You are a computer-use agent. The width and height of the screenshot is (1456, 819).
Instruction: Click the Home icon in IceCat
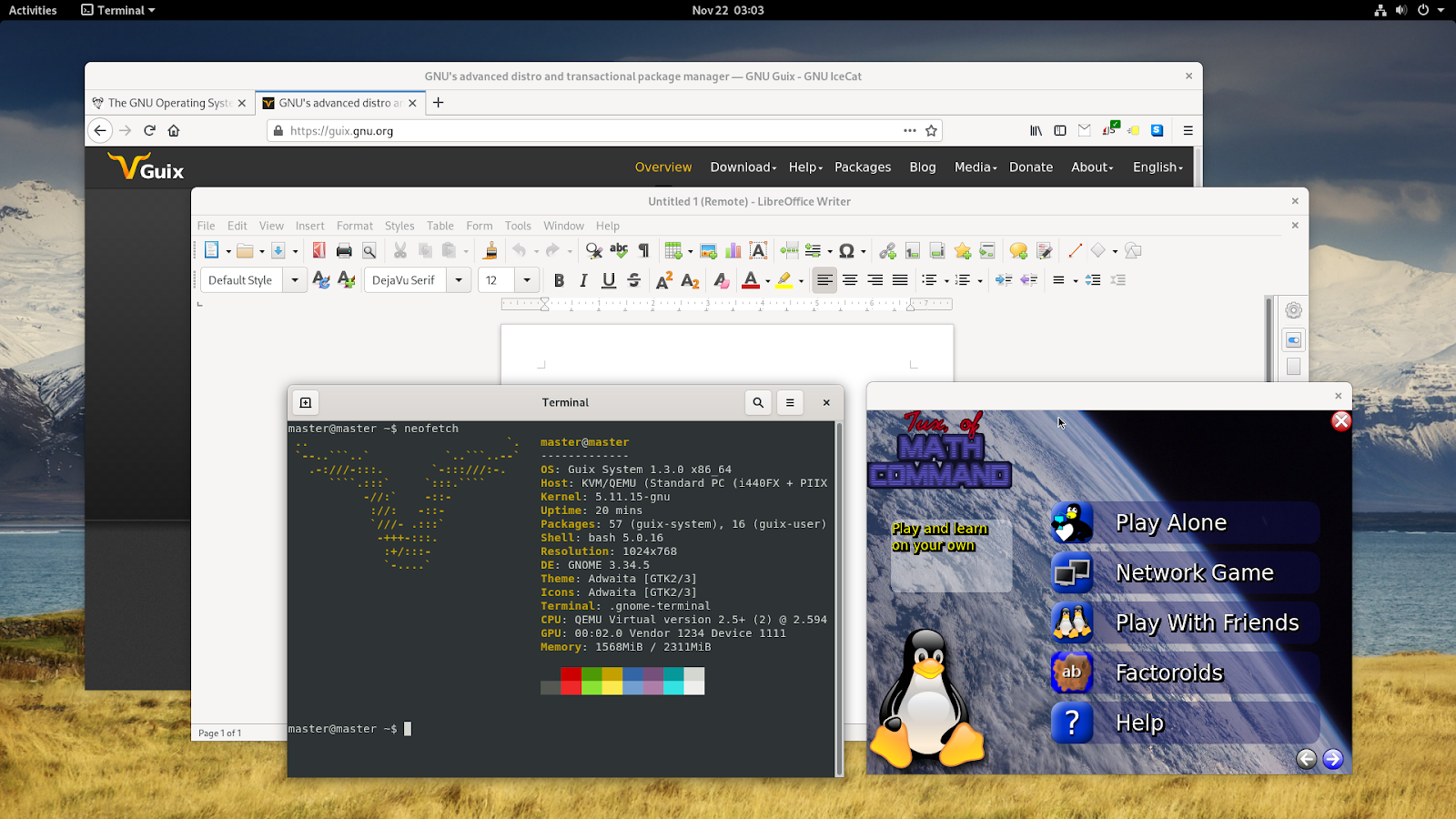pyautogui.click(x=174, y=131)
